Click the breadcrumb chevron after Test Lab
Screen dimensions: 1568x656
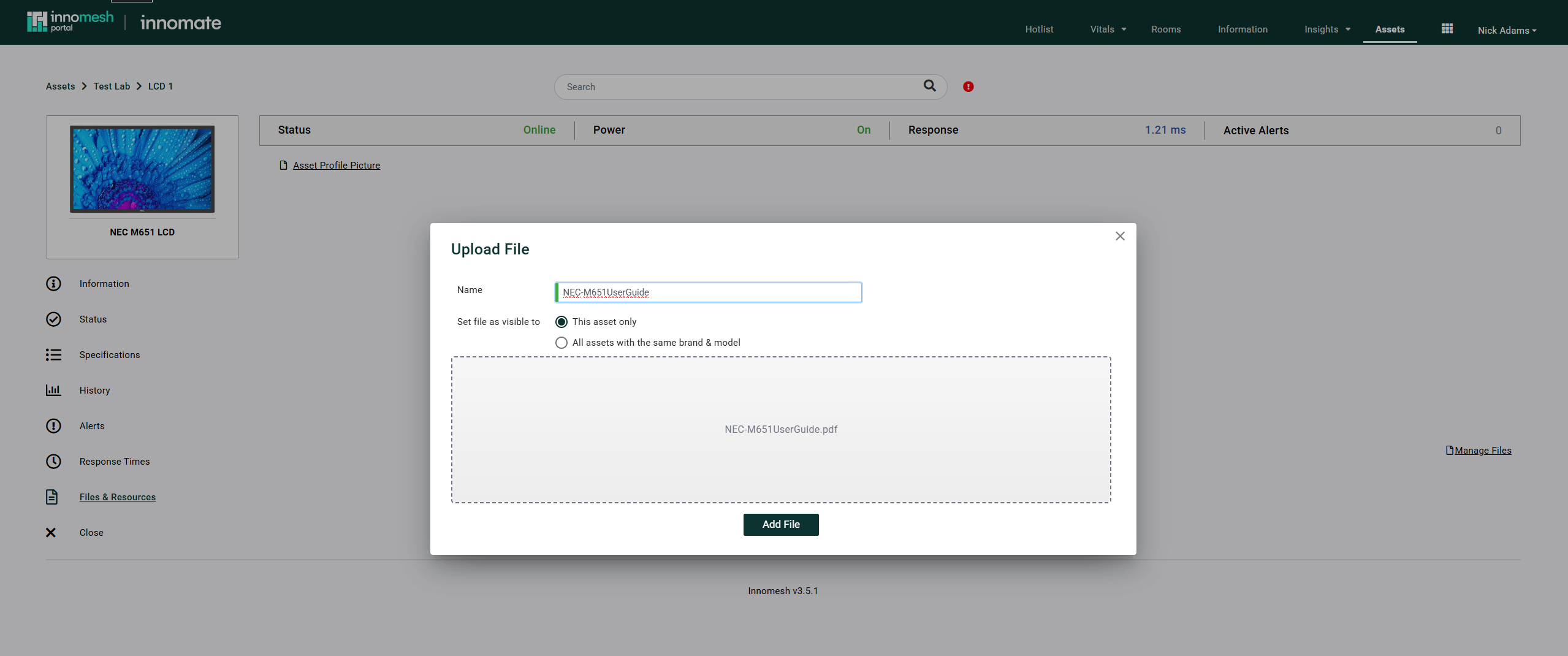[139, 86]
